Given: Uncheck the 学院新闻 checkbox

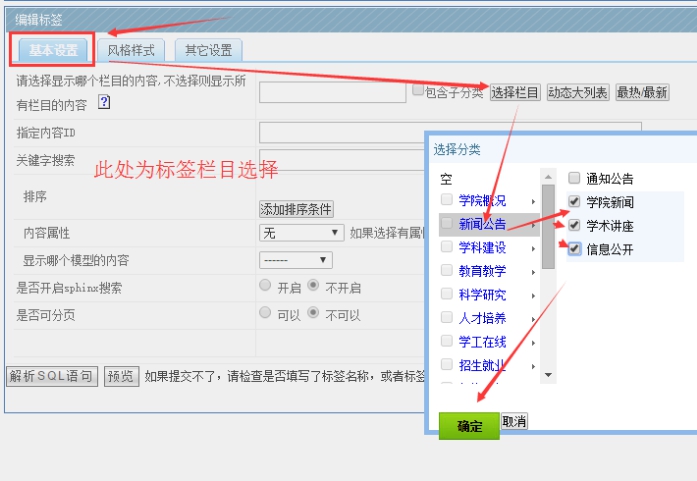Looking at the screenshot, I should [x=574, y=202].
